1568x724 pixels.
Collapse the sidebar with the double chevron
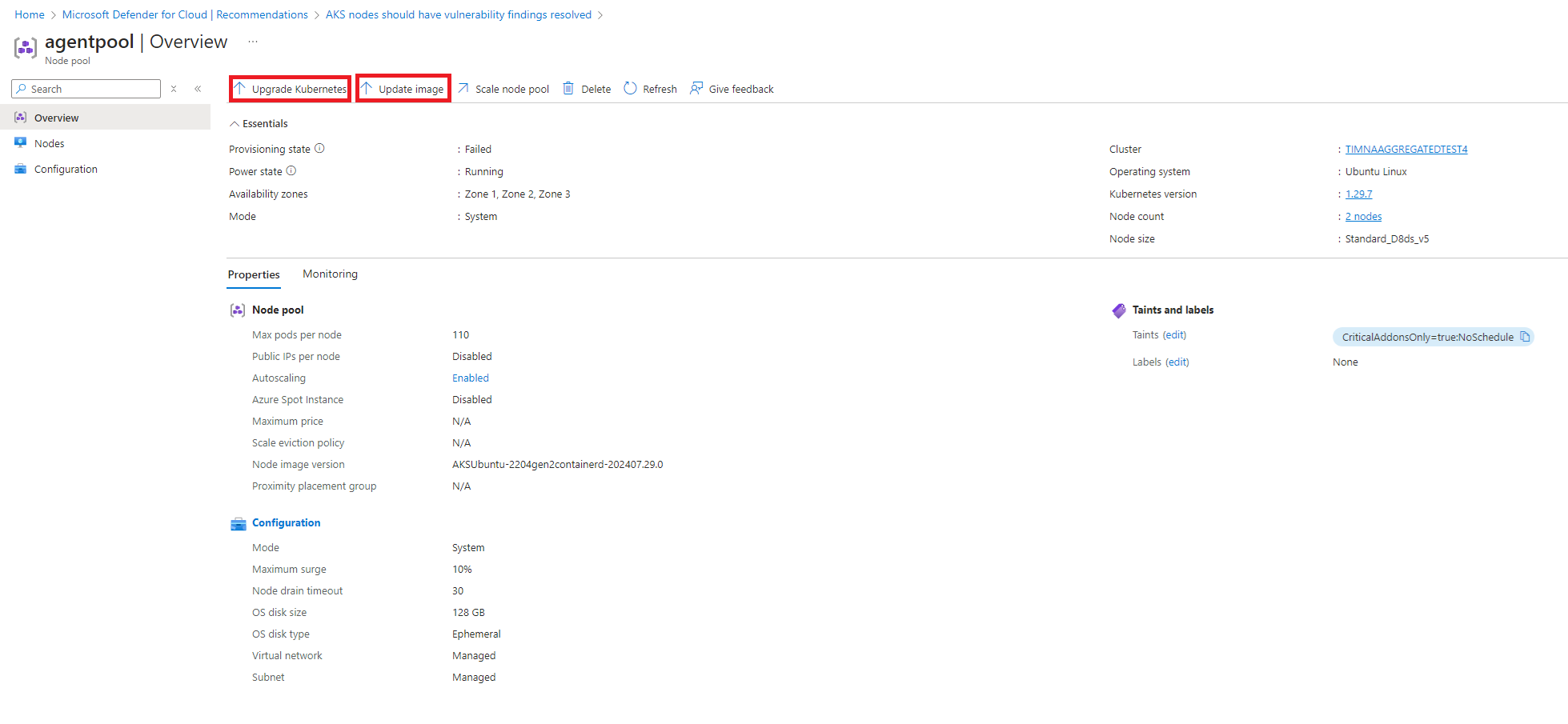point(198,89)
